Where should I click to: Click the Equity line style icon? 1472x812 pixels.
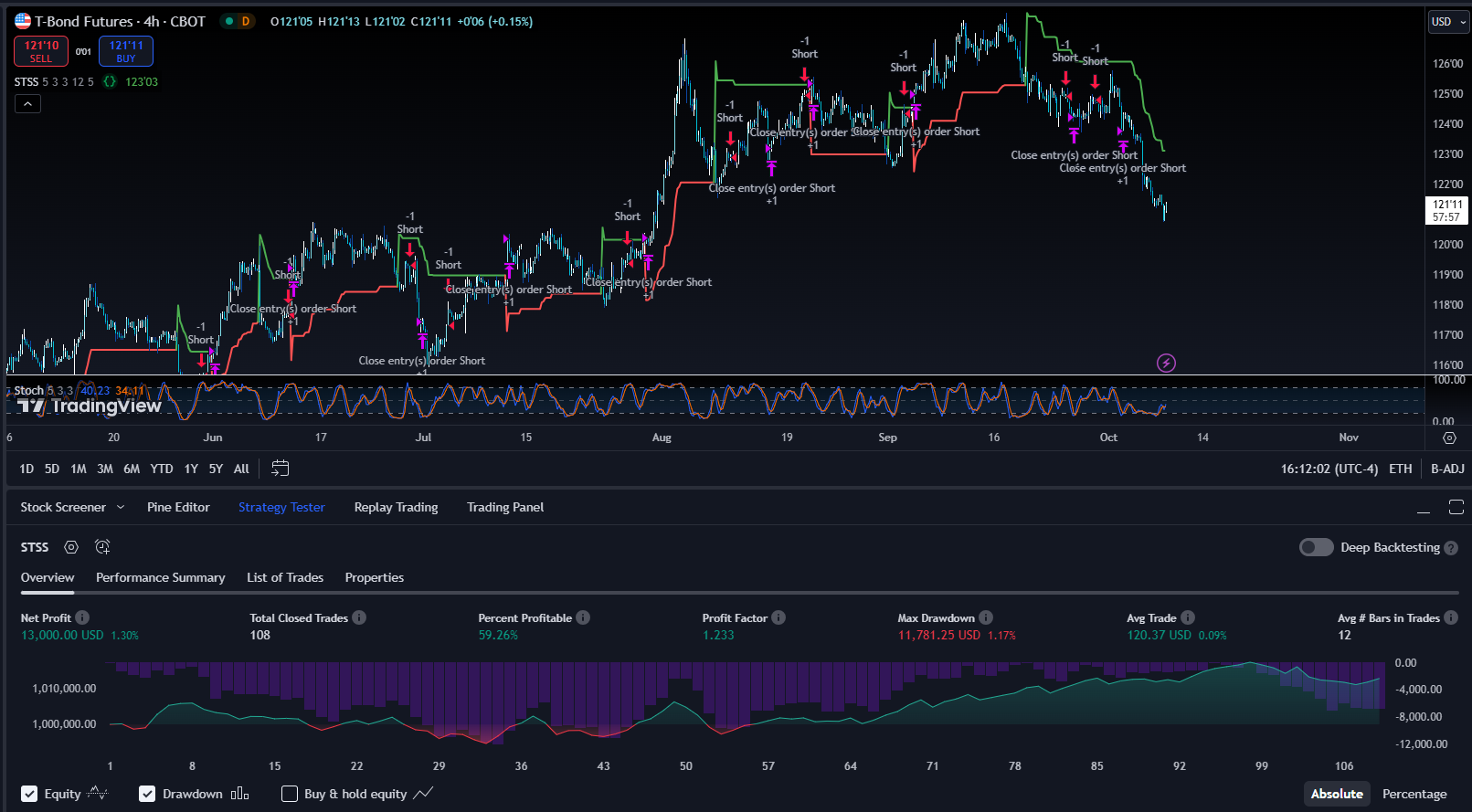pyautogui.click(x=98, y=794)
